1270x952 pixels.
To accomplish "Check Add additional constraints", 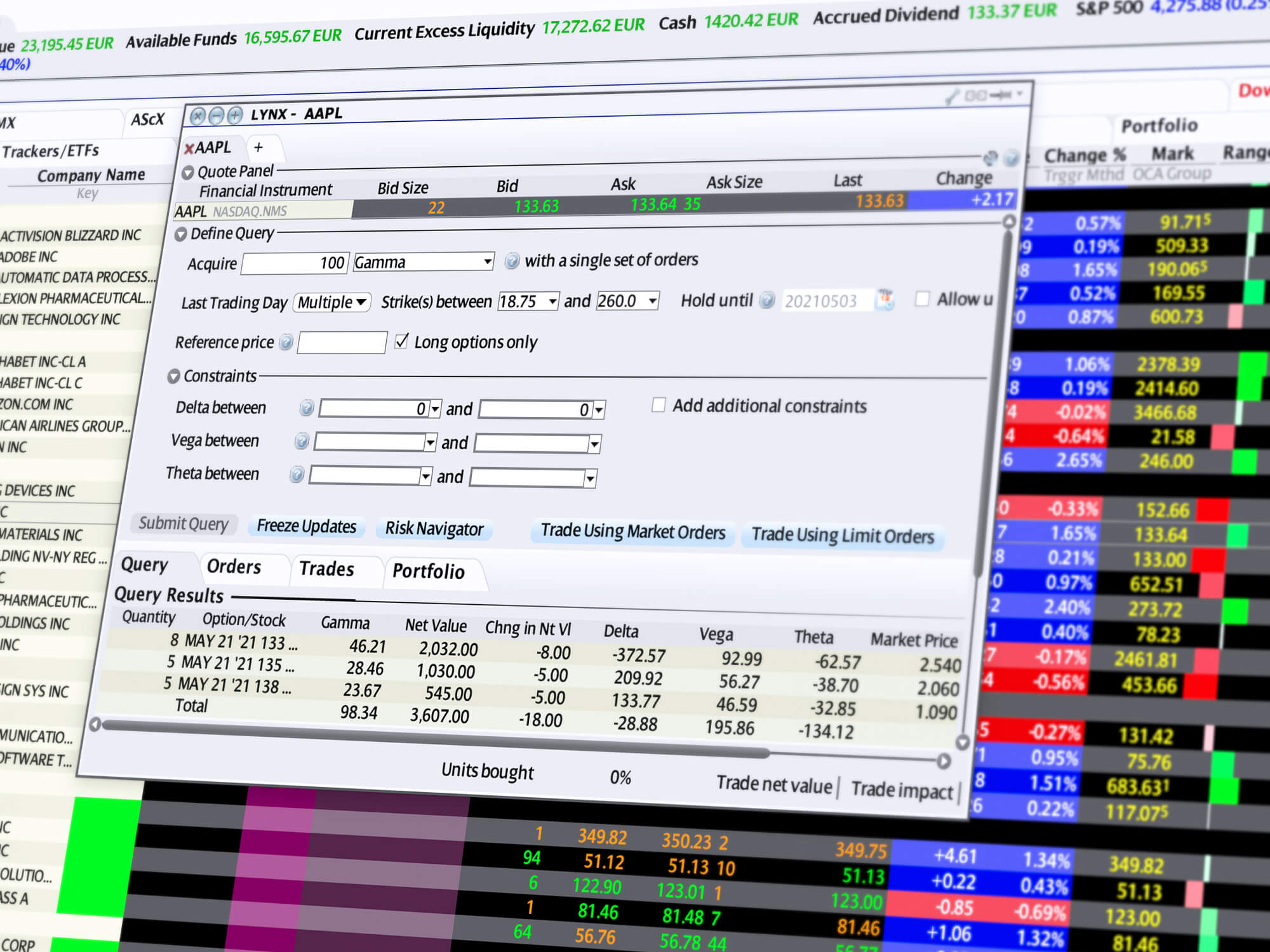I will coord(658,405).
